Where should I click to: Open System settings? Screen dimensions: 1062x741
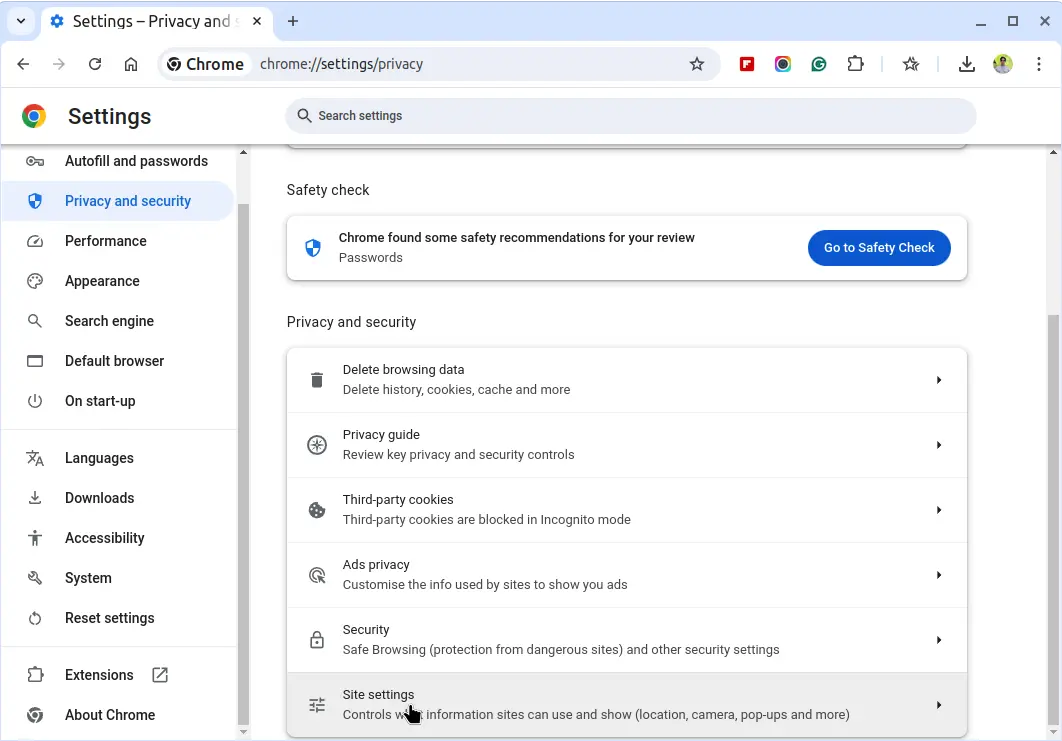[x=117, y=578]
